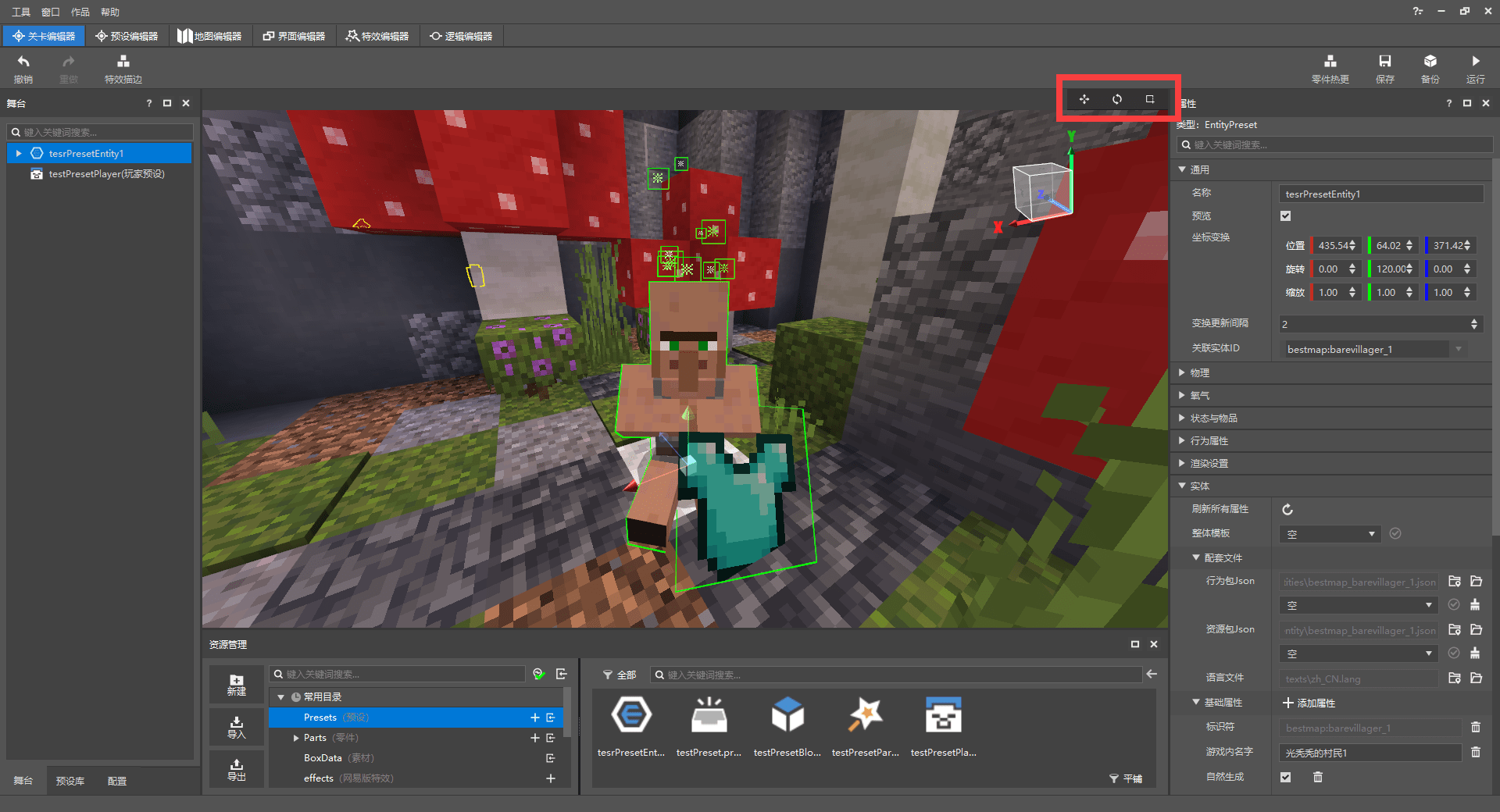The image size is (1500, 812).
Task: Expand the 行为属性 section
Action: 1182,441
